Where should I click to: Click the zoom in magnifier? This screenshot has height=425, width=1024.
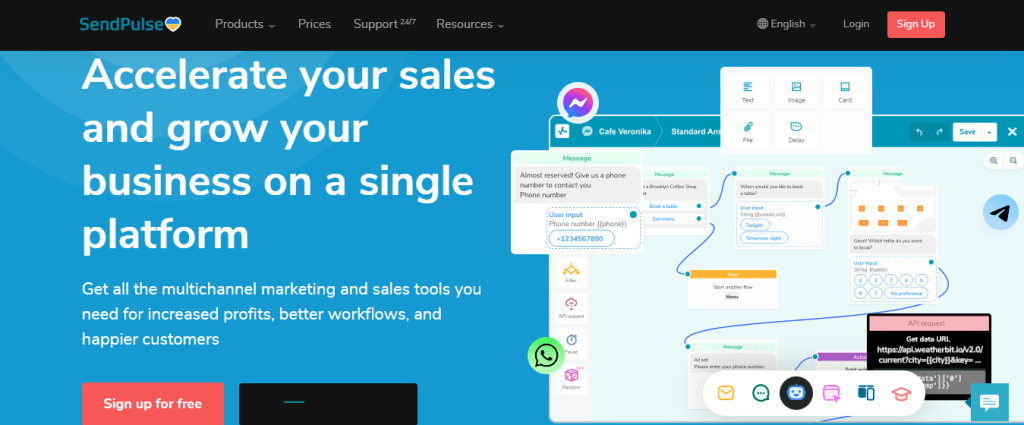(993, 161)
